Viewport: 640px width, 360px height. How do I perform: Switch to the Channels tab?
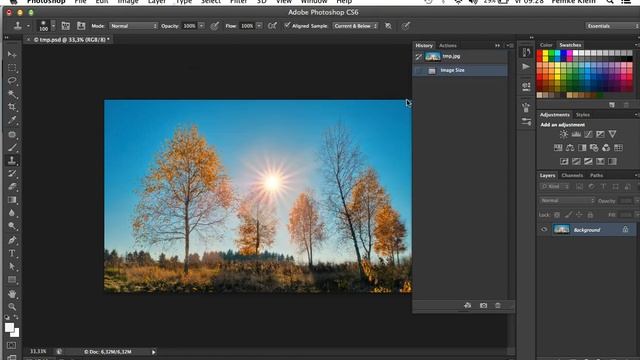572,175
